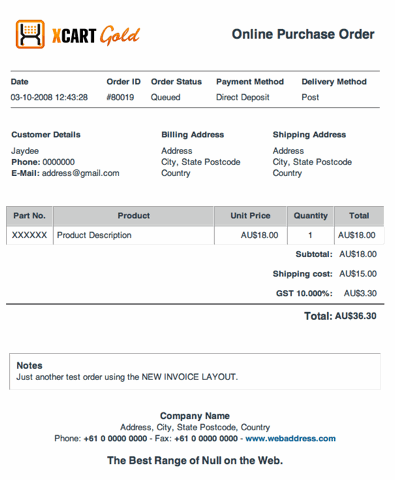Click the address@gmail.com email address
The height and width of the screenshot is (480, 395).
coord(81,173)
